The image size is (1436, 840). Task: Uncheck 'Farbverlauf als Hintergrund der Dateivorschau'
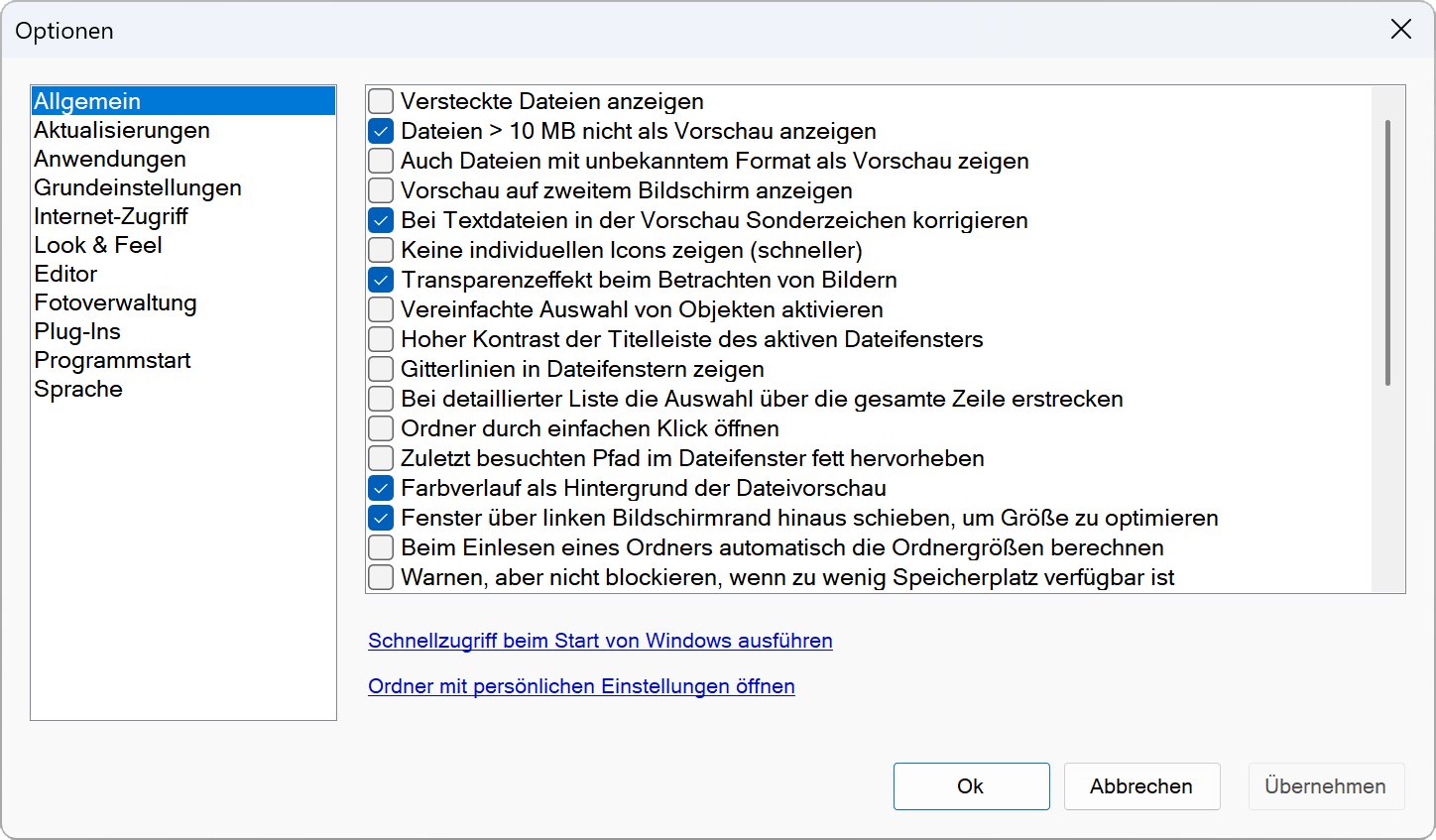(381, 488)
